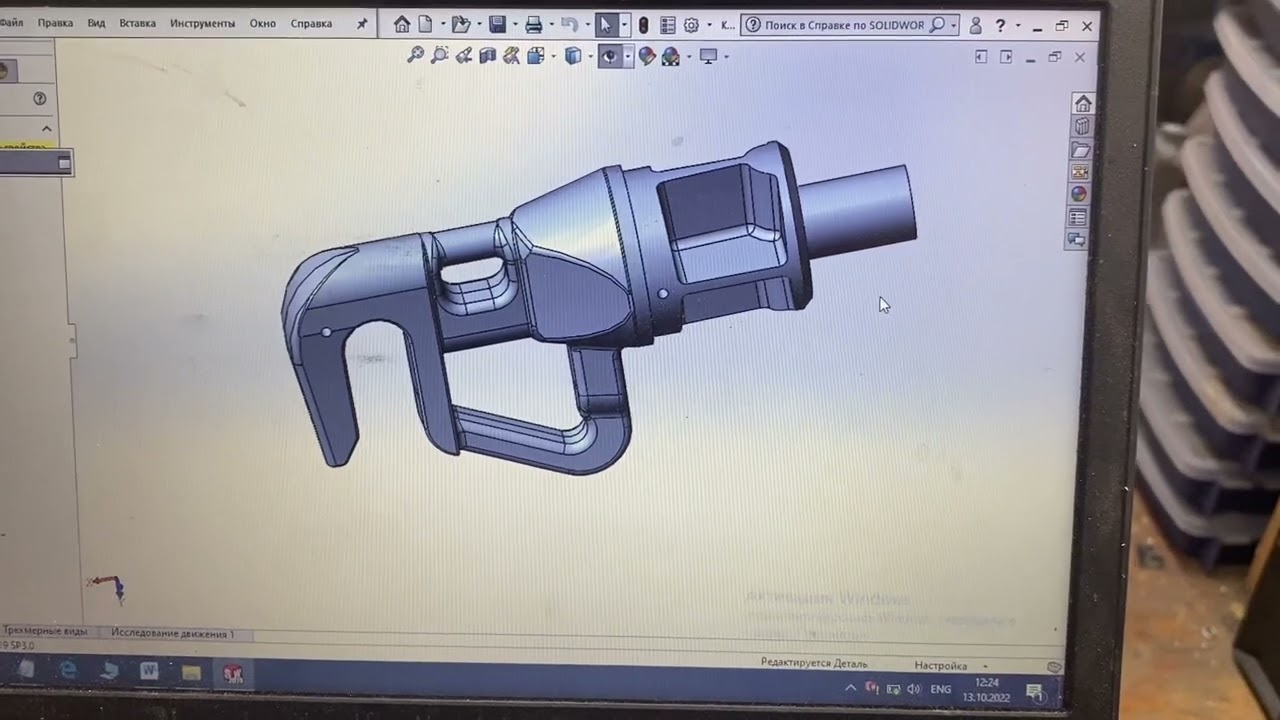This screenshot has height=720, width=1280.
Task: Click the magnifier search button in help field
Action: [937, 25]
